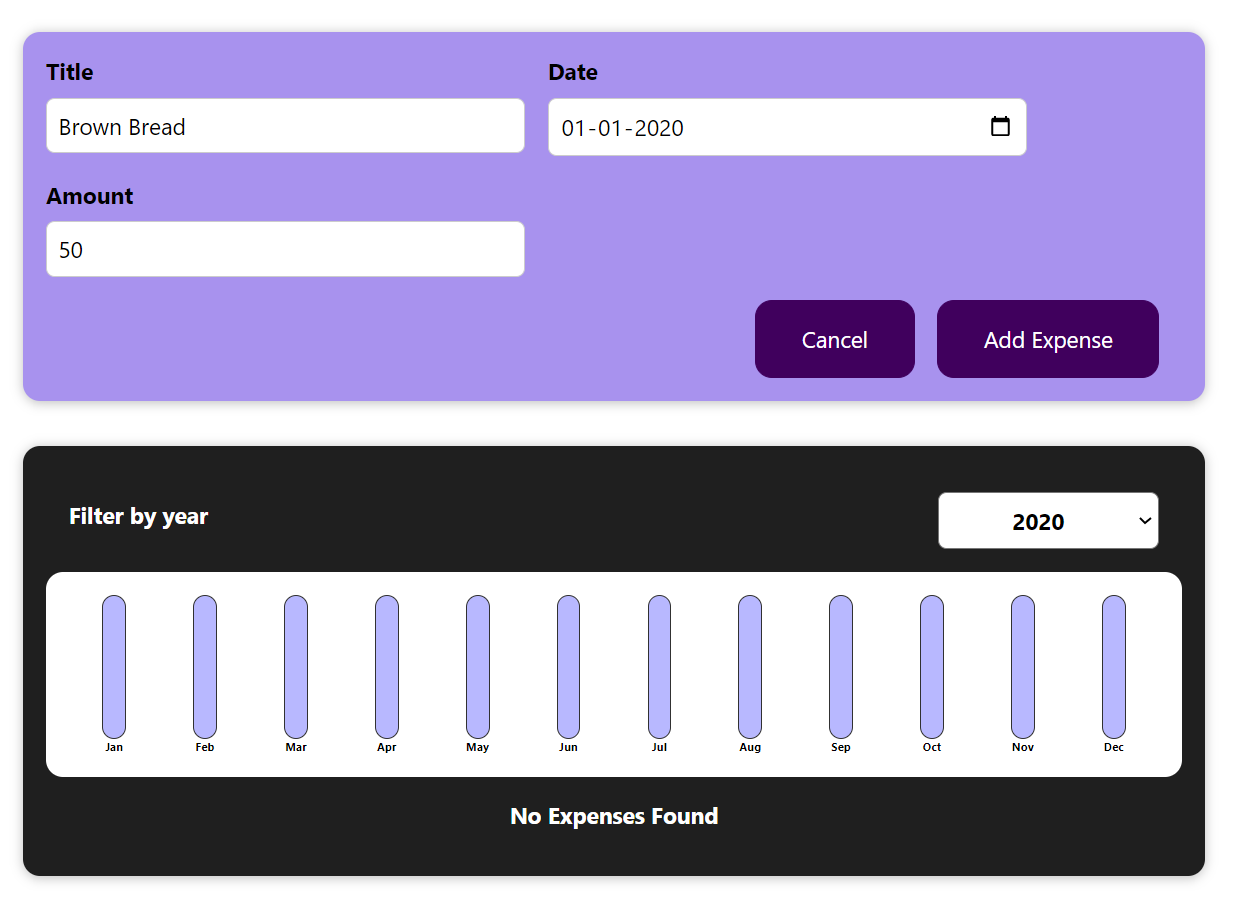This screenshot has height=897, width=1237.
Task: Click into the Title field showing Brown Bread
Action: [285, 126]
